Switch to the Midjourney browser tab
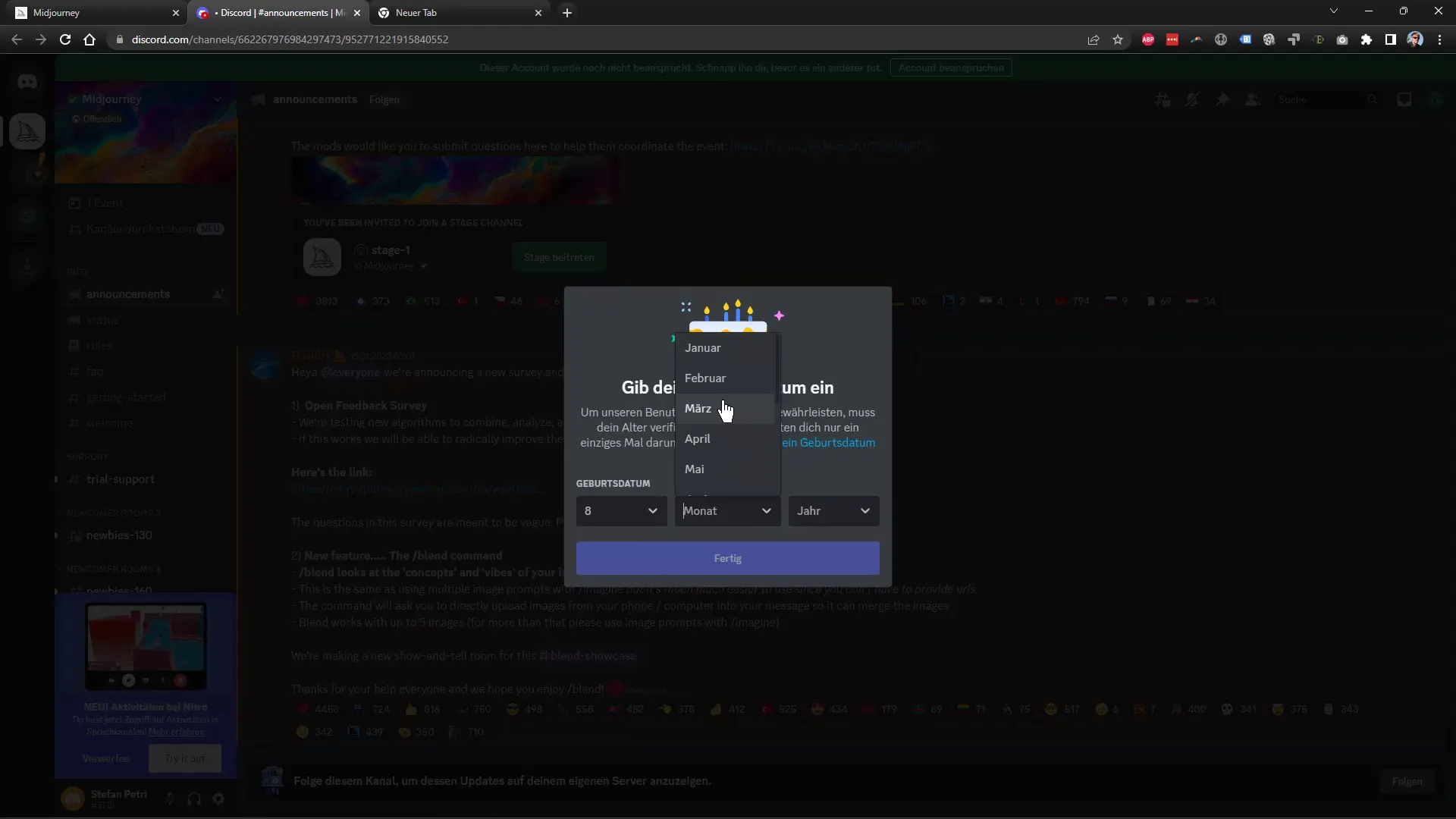Viewport: 1456px width, 819px height. [x=91, y=13]
